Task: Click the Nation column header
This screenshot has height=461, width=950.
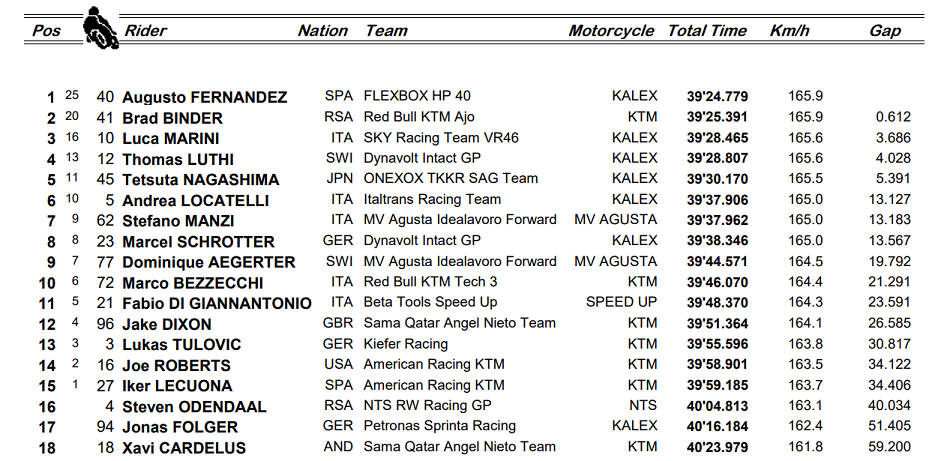Action: coord(322,31)
